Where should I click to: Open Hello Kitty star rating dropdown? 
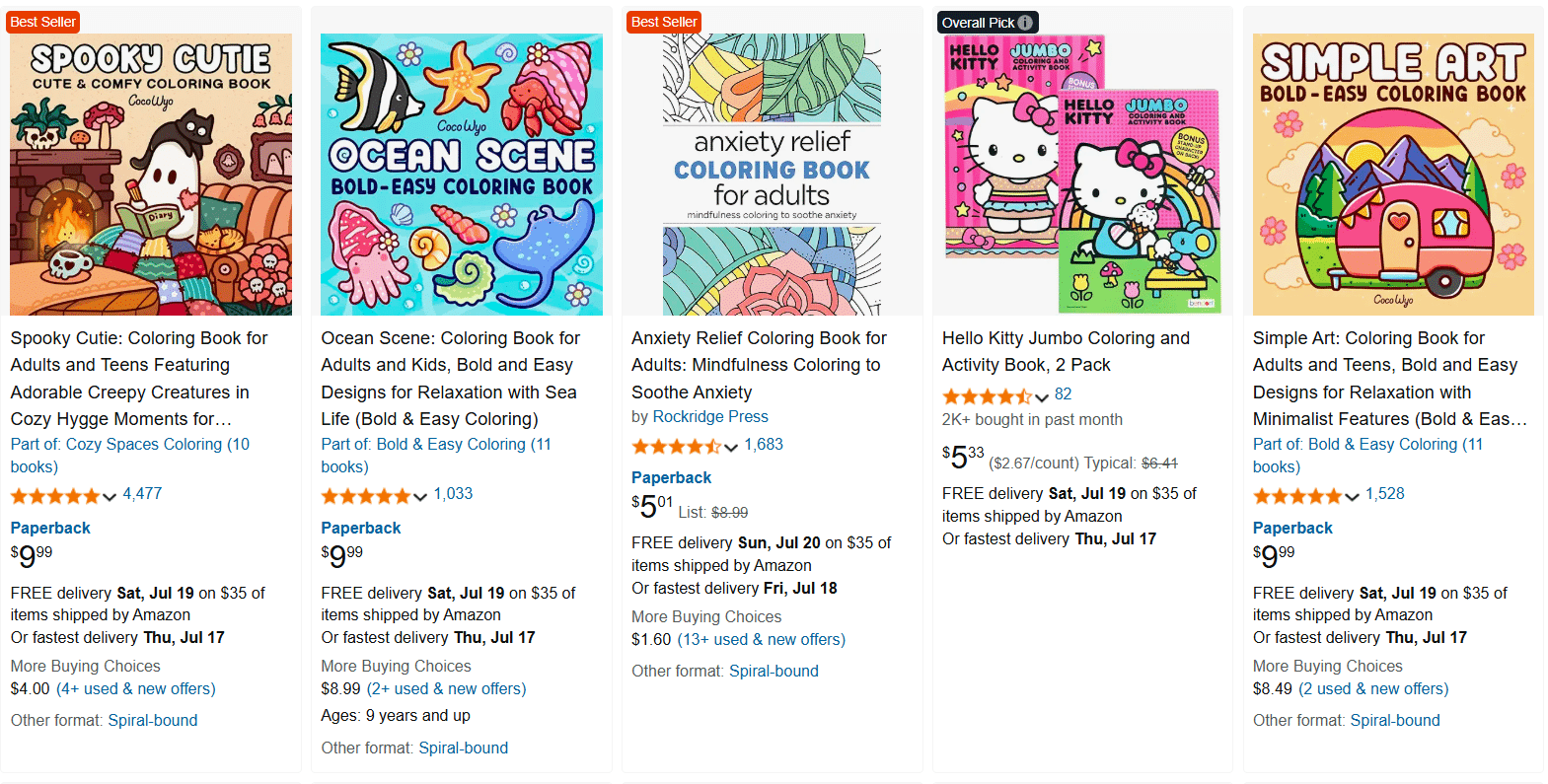988,396
